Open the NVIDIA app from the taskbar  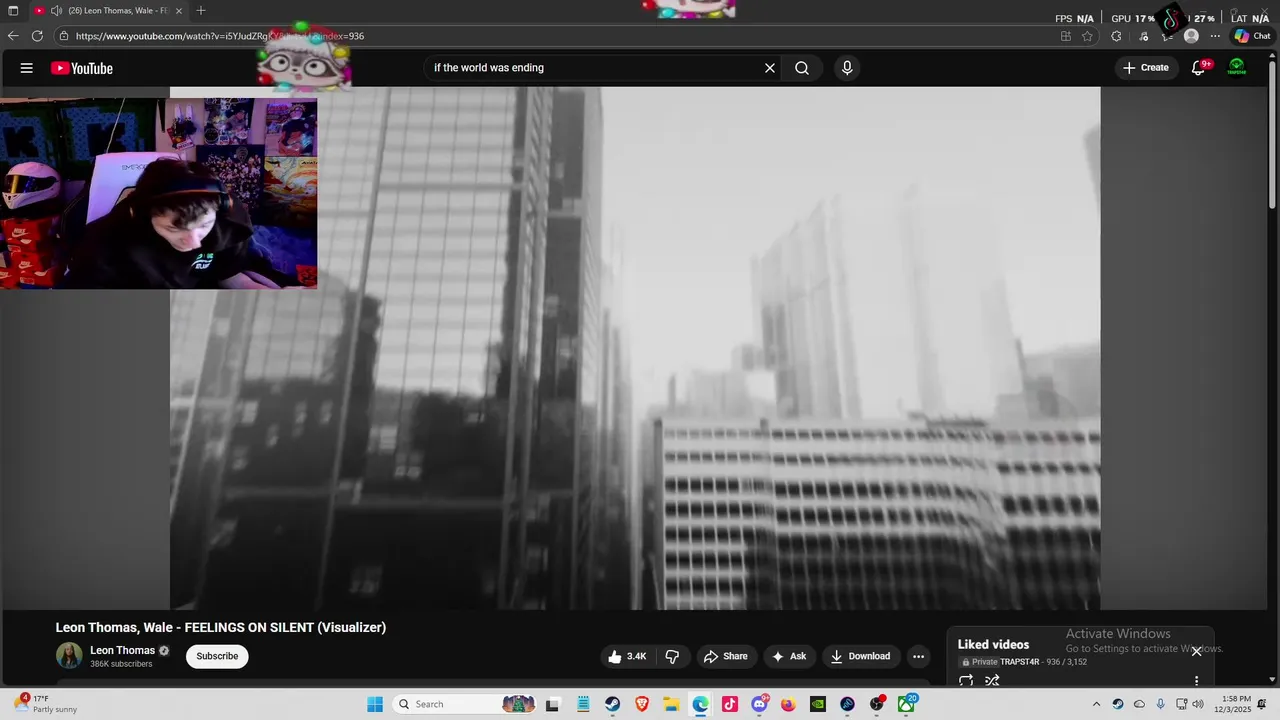817,704
